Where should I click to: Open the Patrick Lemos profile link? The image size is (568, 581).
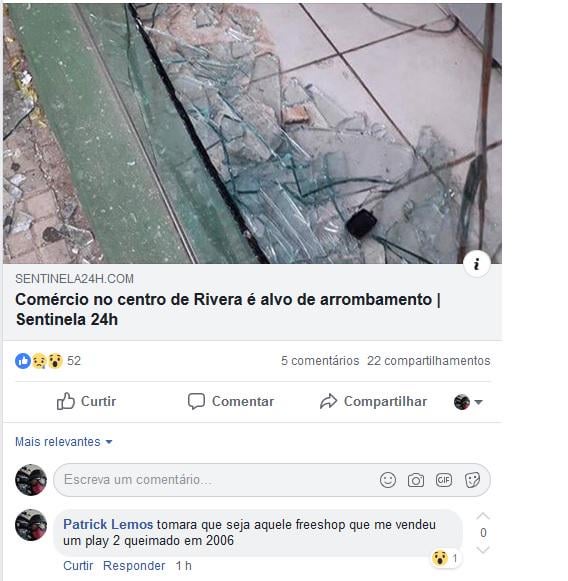[108, 524]
